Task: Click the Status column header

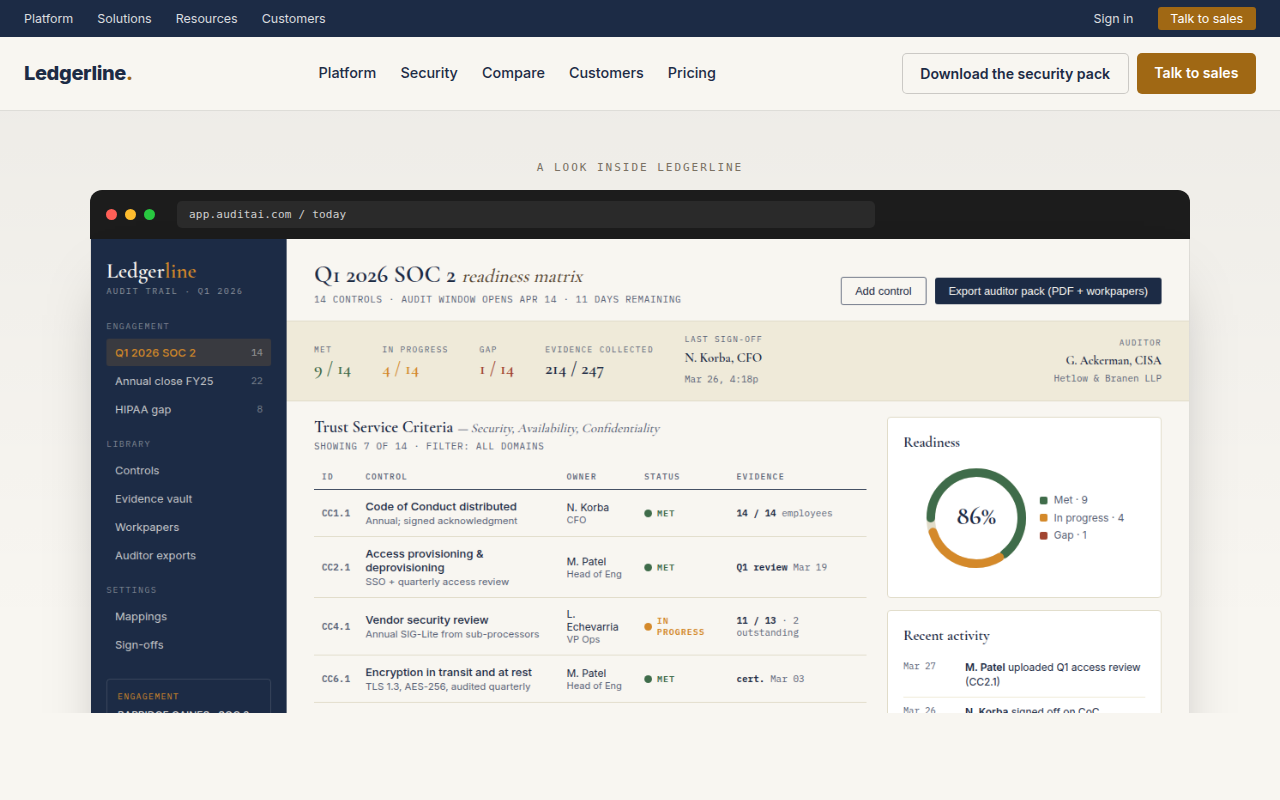Action: [662, 477]
